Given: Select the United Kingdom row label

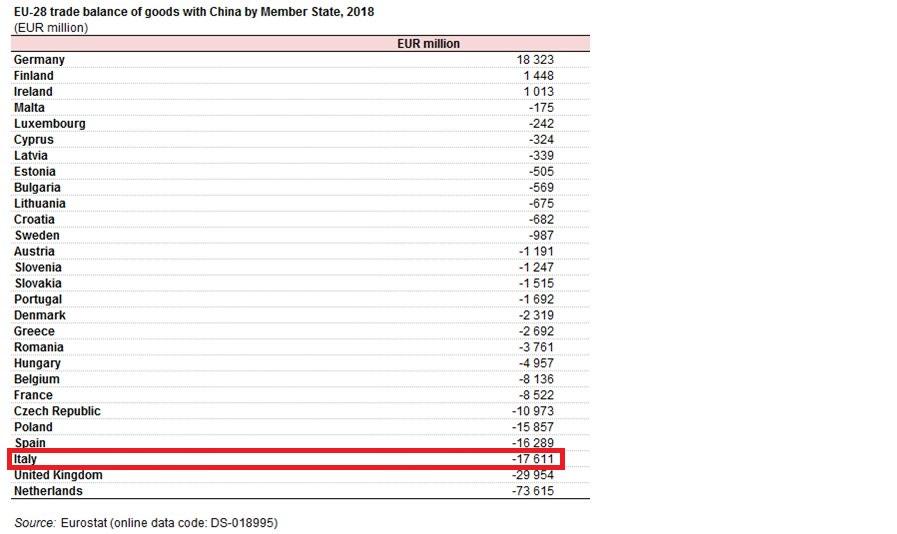Looking at the screenshot, I should pyautogui.click(x=58, y=476).
